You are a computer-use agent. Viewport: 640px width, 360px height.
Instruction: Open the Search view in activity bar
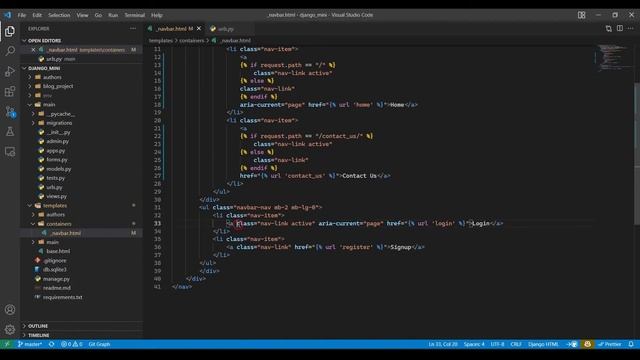(10, 51)
